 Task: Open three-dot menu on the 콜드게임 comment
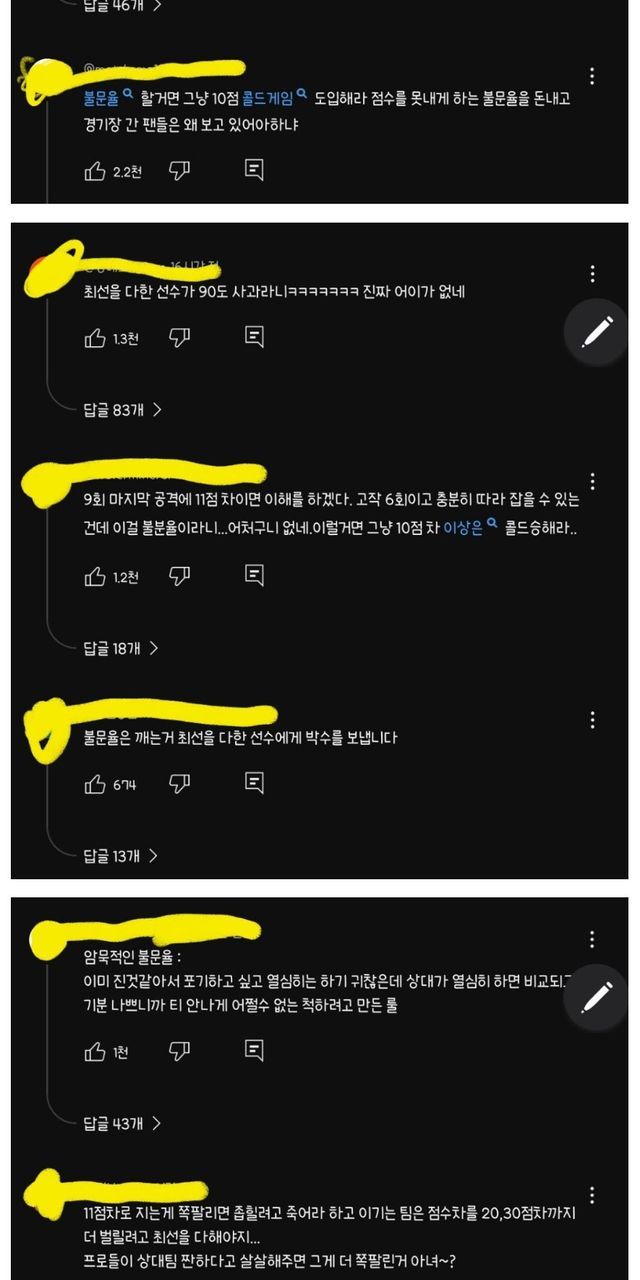[x=593, y=76]
